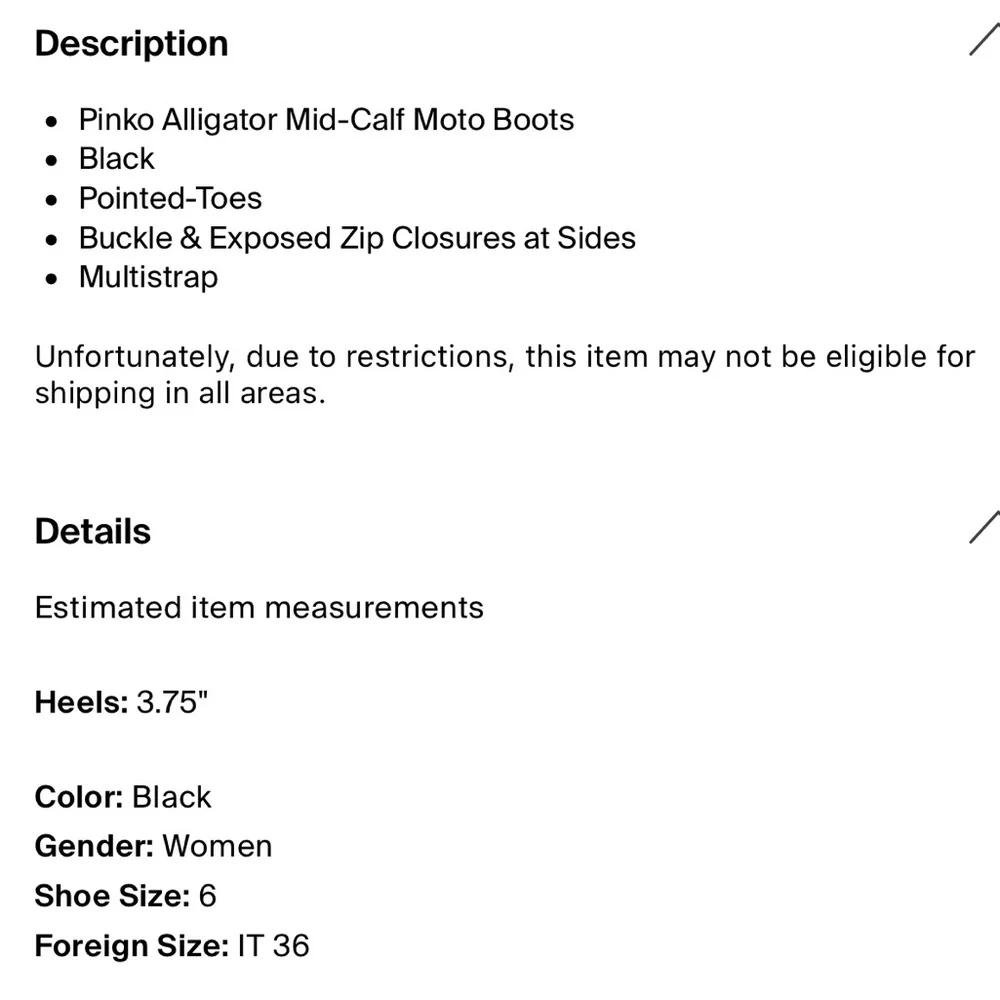Click the Shoe Size label
1000x1000 pixels.
coord(111,895)
